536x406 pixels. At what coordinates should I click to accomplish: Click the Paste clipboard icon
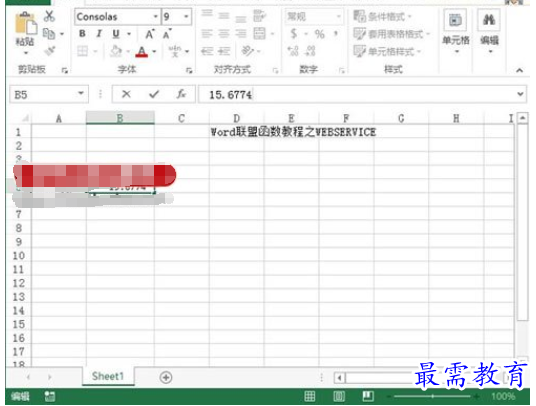25,23
